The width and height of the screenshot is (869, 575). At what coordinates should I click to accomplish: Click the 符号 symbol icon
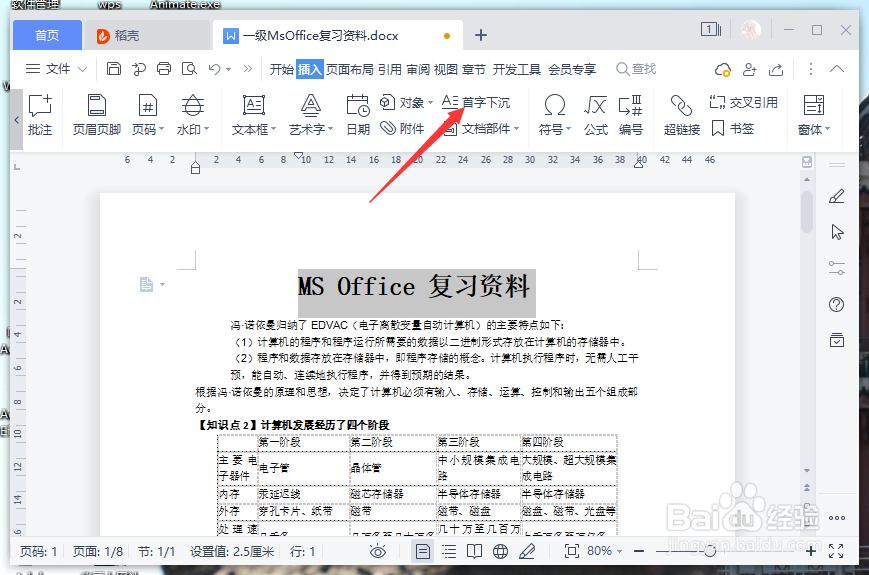click(x=554, y=105)
